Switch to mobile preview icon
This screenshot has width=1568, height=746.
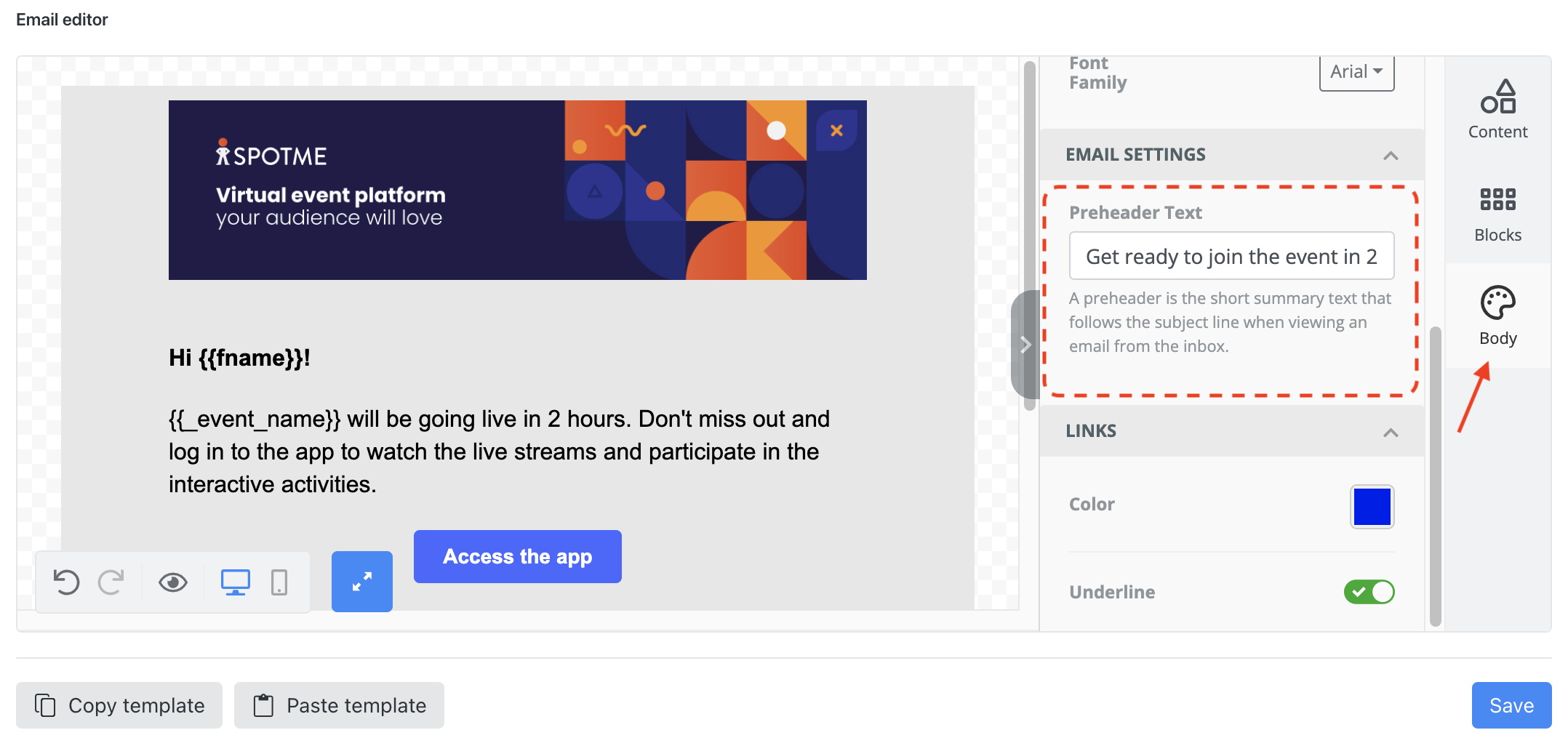[x=279, y=582]
